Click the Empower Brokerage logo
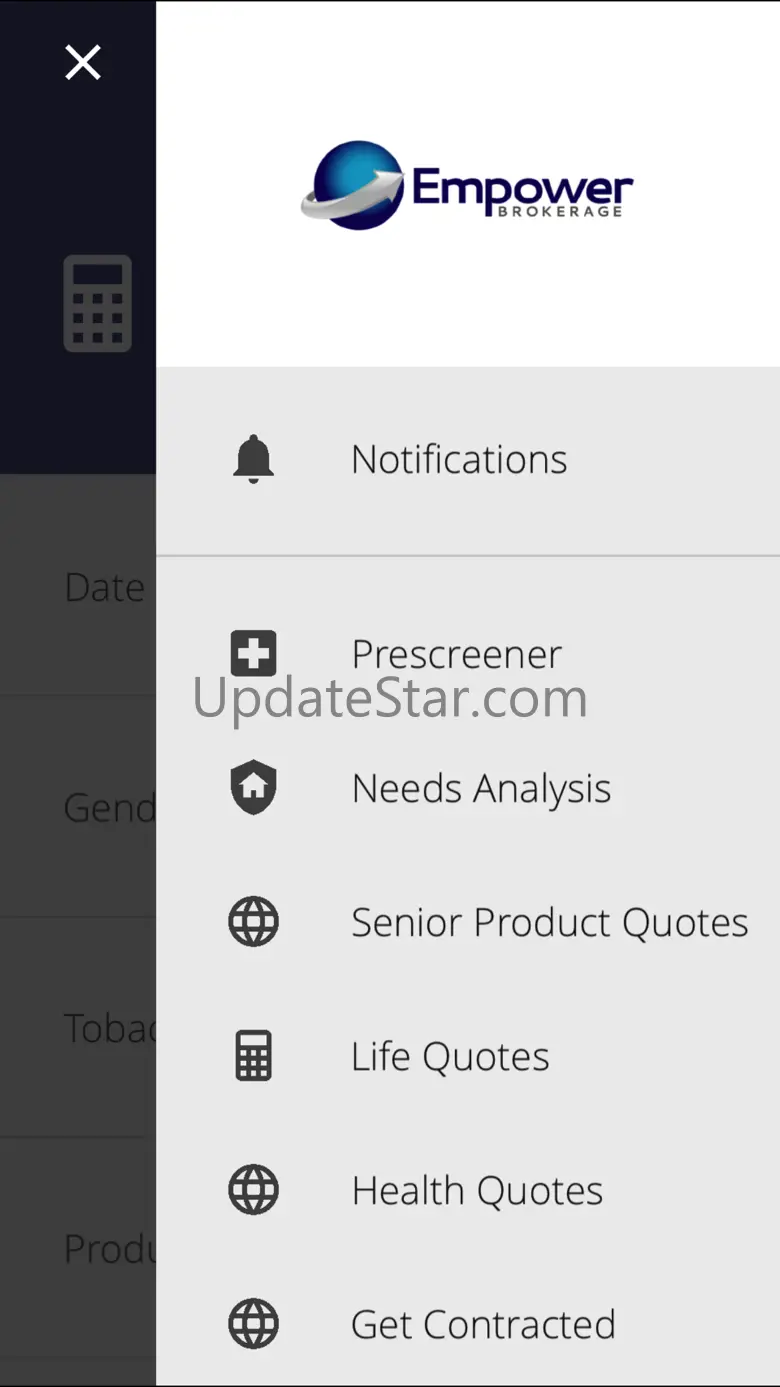Image resolution: width=780 pixels, height=1387 pixels. (467, 186)
